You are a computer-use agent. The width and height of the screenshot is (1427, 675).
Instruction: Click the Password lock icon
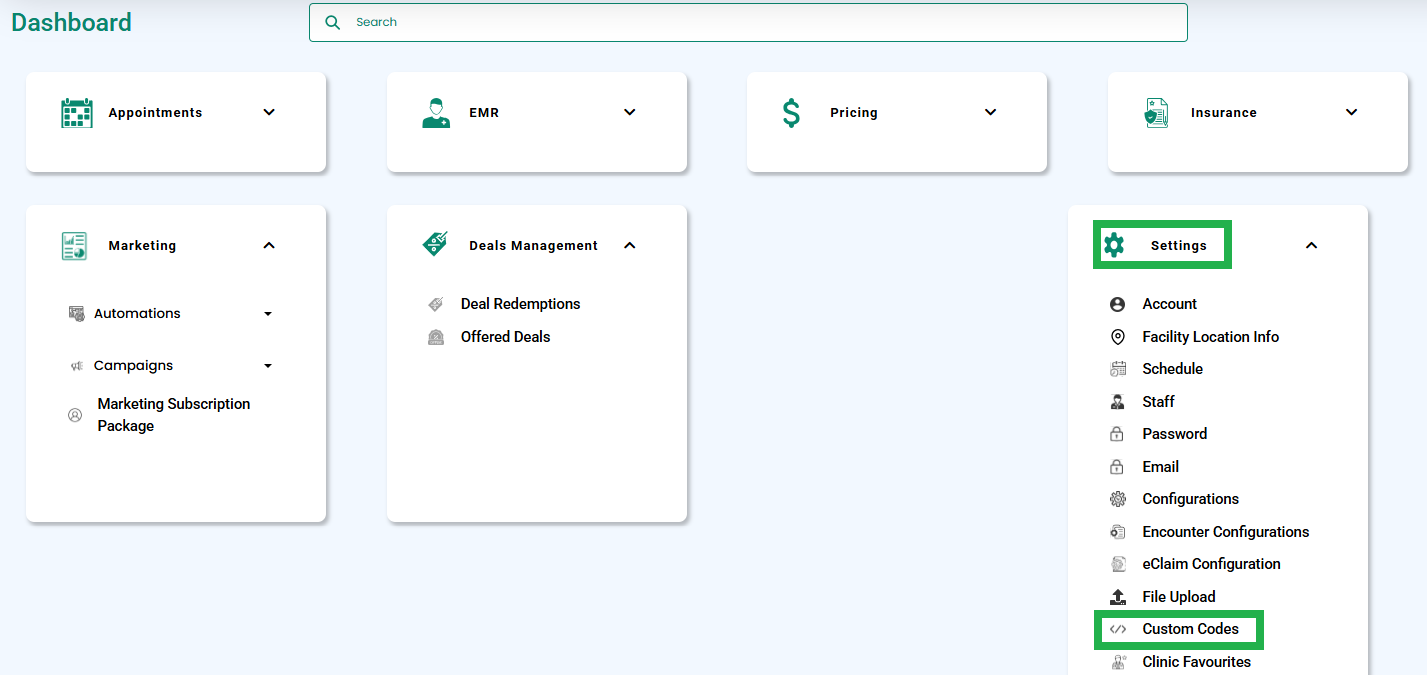click(x=1118, y=434)
